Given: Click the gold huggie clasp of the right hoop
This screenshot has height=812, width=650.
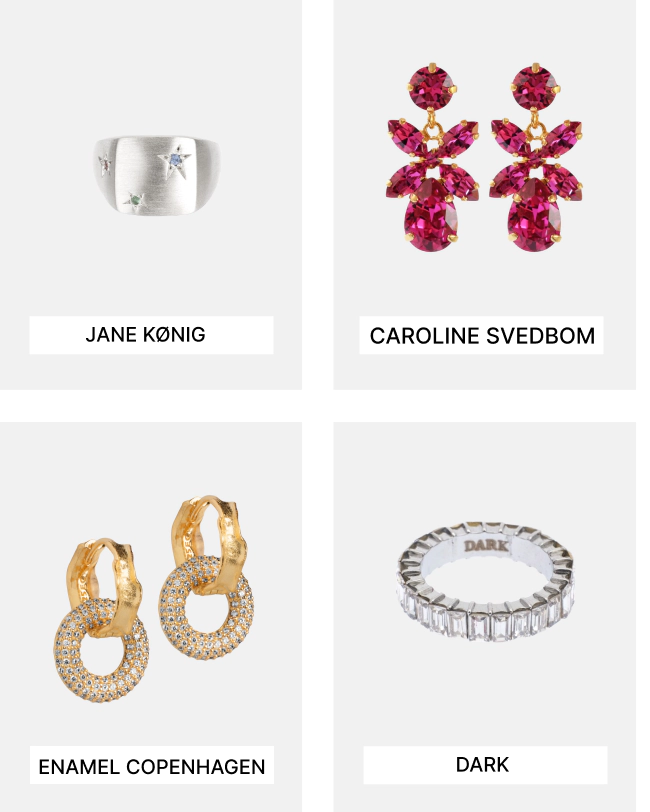Looking at the screenshot, I should coord(208,537).
